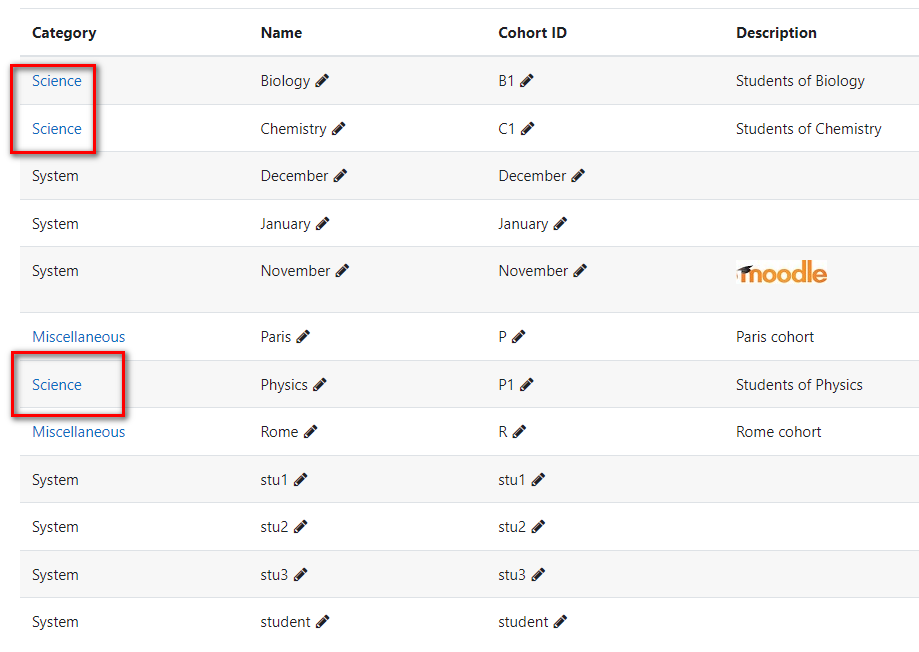The height and width of the screenshot is (652, 919).
Task: Open the Science link in Physics row
Action: point(57,385)
